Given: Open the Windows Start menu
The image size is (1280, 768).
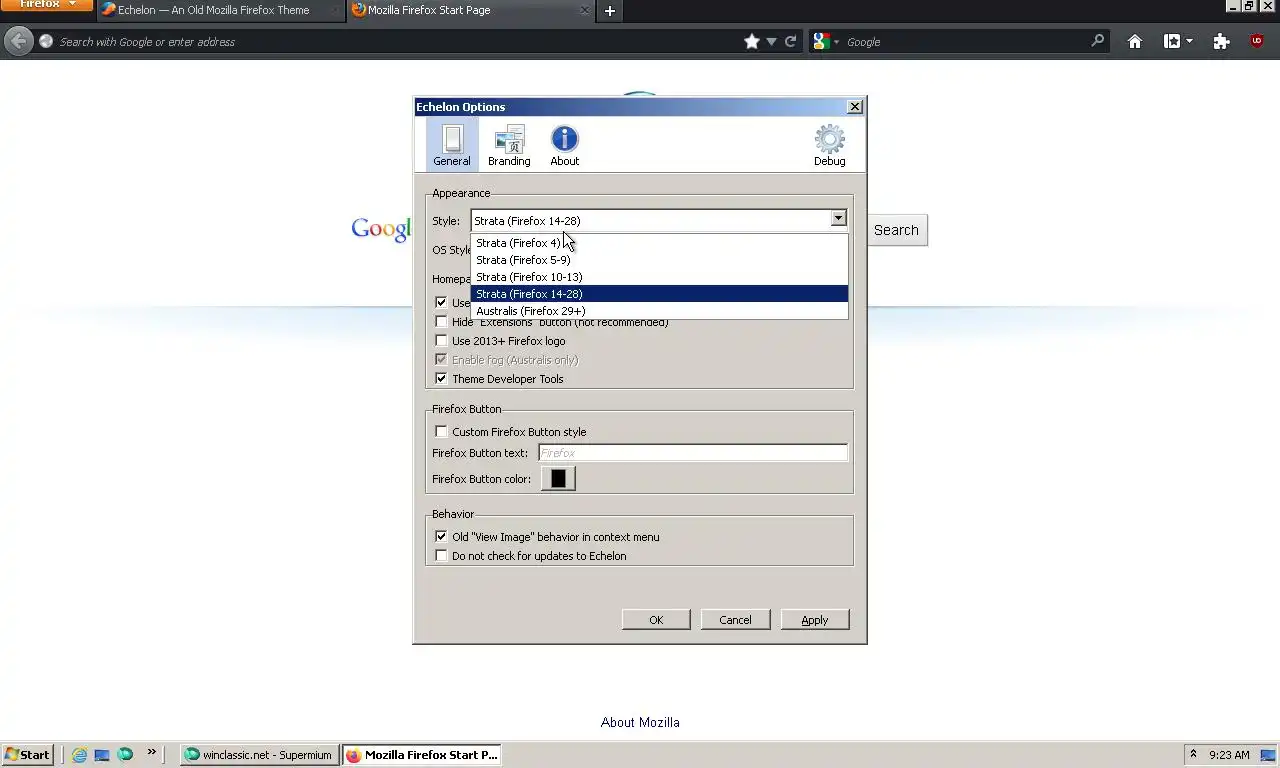Looking at the screenshot, I should pos(27,755).
